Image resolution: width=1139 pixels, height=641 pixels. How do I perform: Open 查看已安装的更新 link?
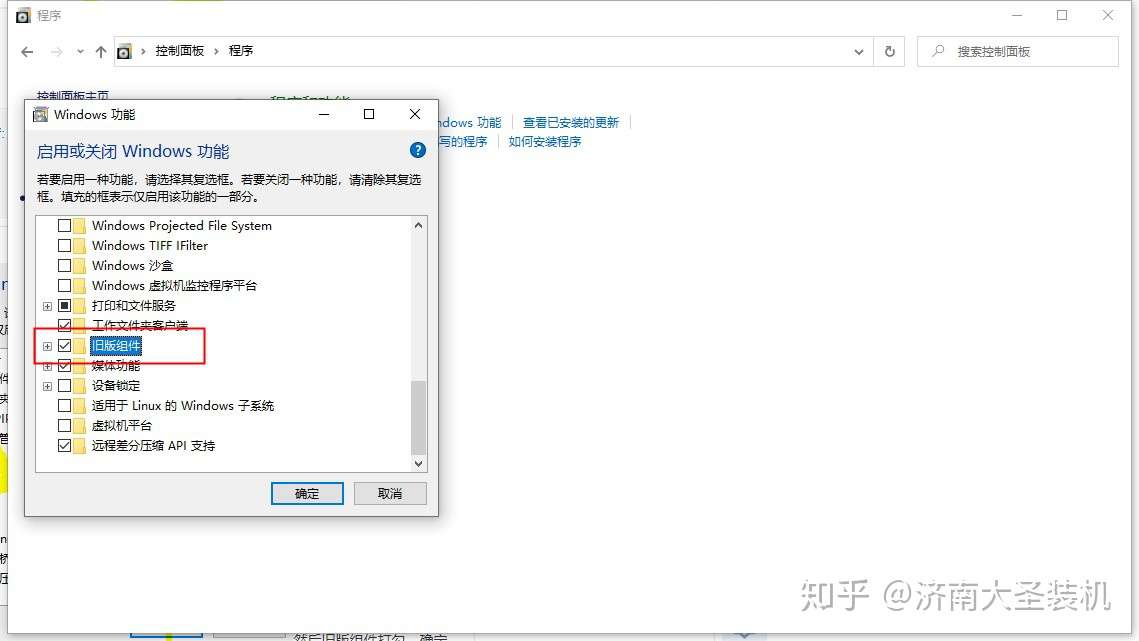[571, 123]
